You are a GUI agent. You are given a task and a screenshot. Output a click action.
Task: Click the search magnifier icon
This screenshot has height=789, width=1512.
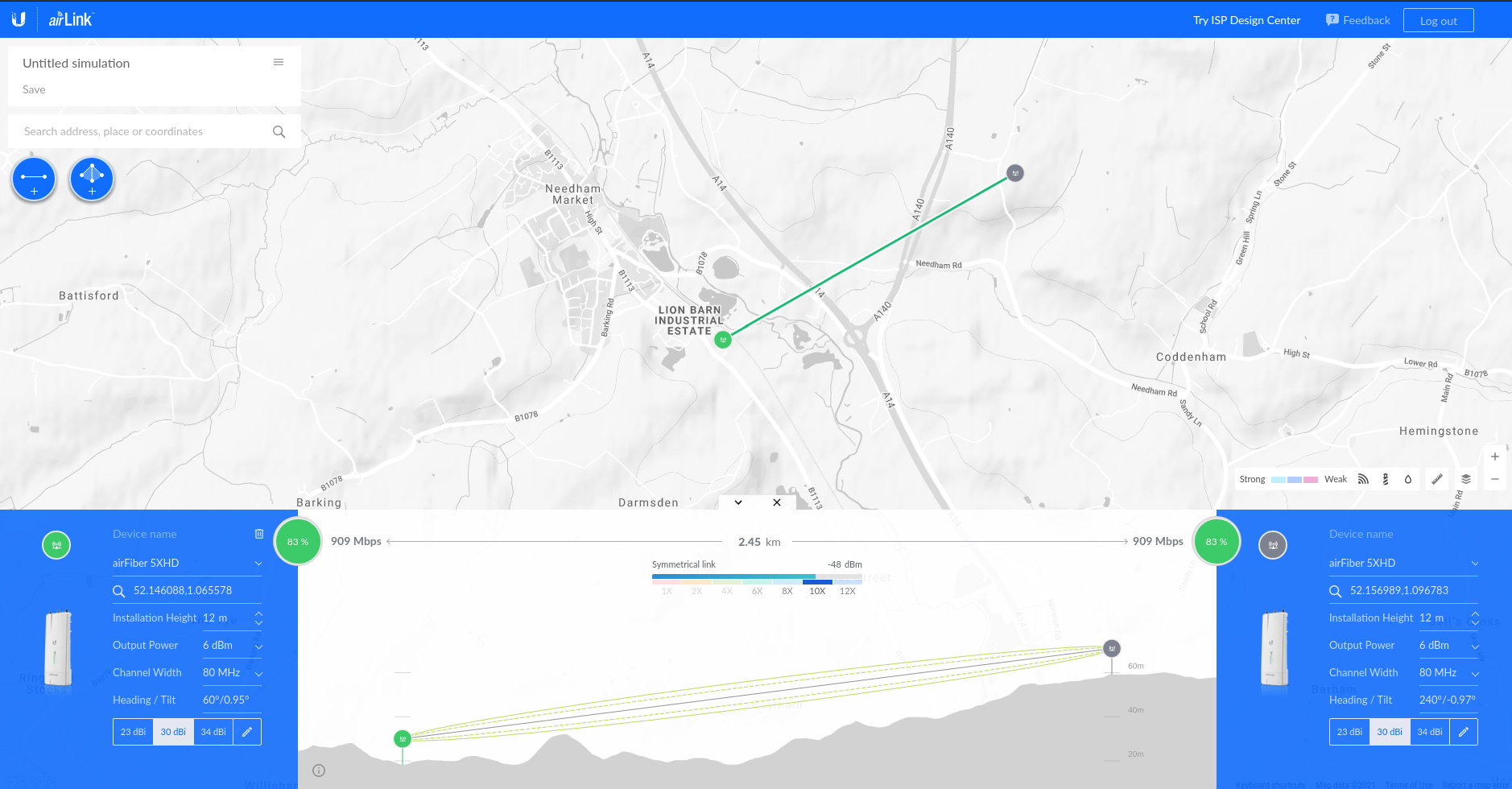(279, 131)
